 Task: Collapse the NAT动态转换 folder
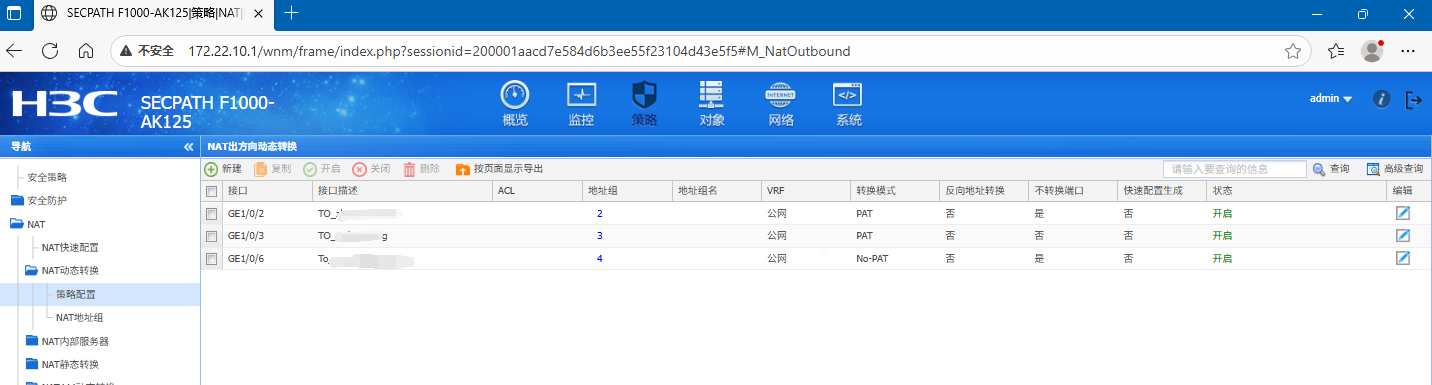(31, 270)
